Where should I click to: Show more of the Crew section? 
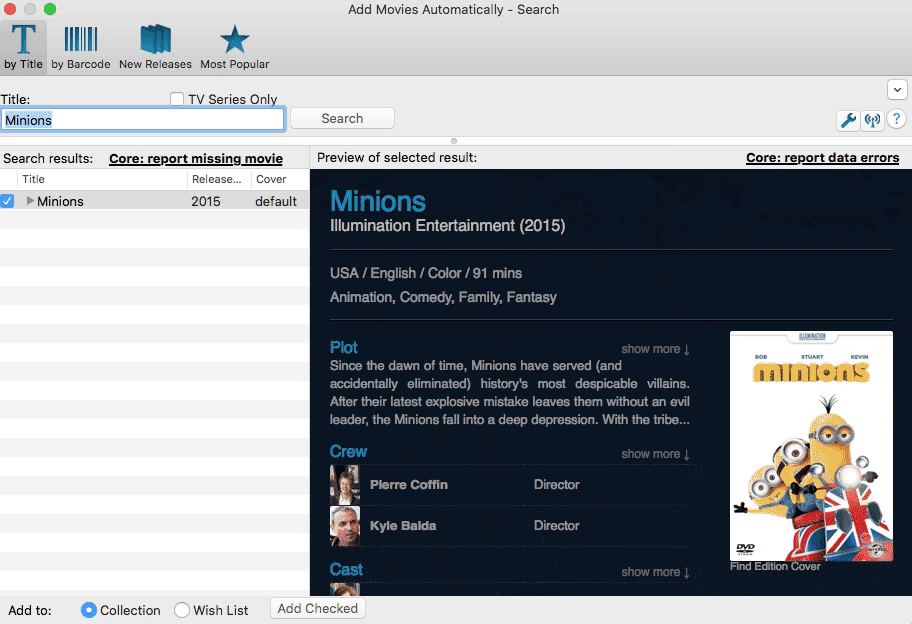click(655, 454)
